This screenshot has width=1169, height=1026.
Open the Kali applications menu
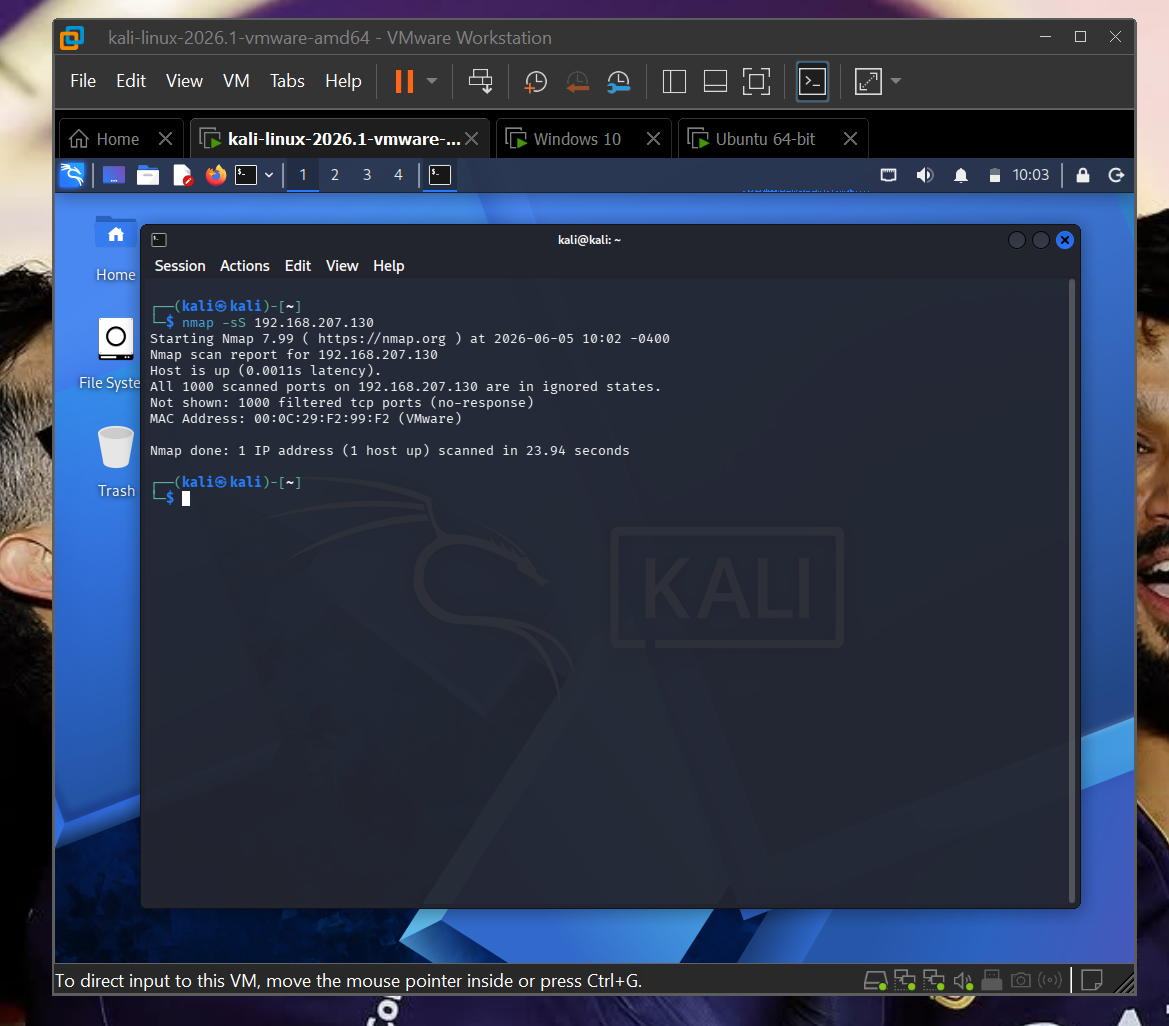point(72,175)
